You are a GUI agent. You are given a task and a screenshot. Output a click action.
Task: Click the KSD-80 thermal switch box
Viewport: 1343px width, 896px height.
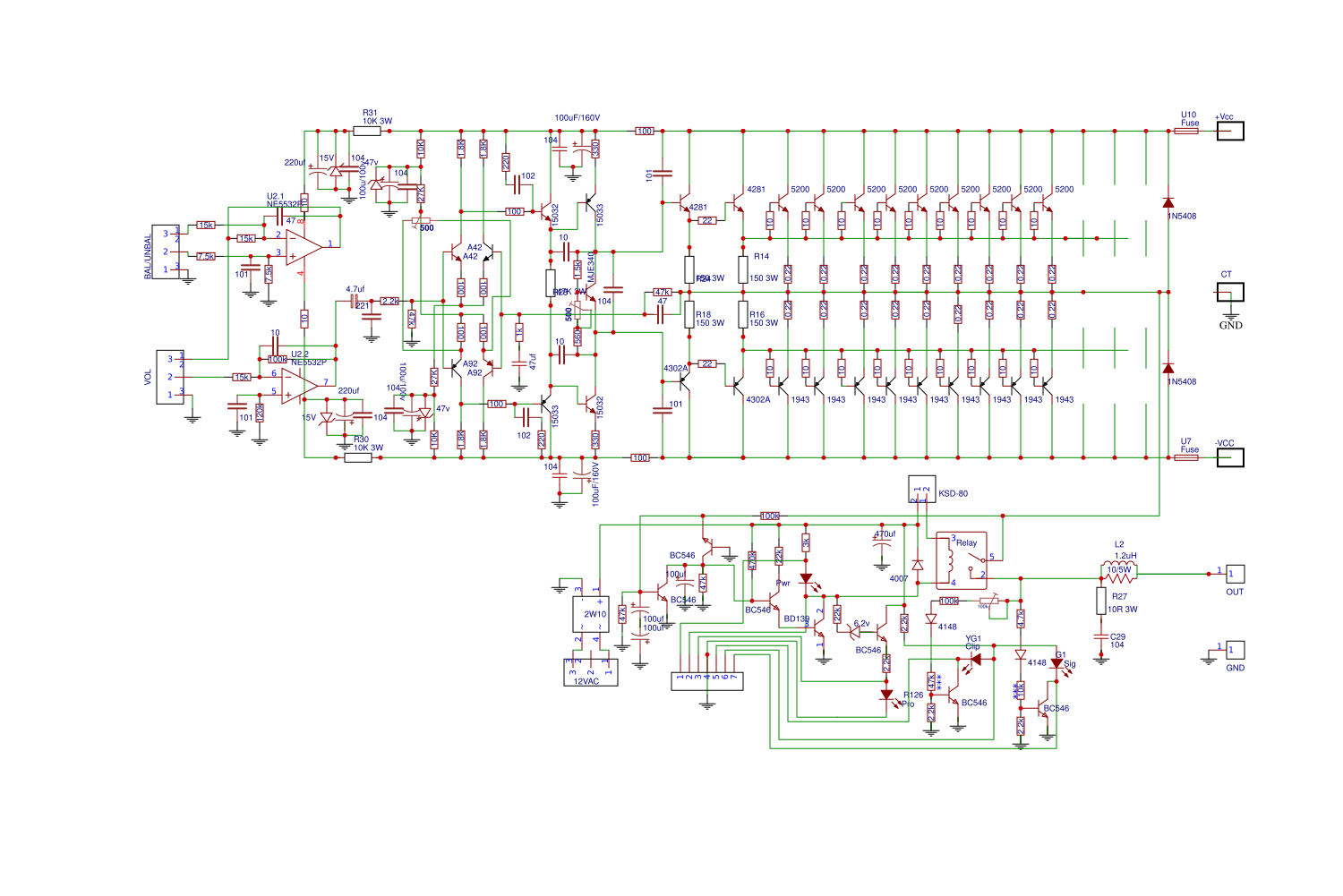tap(922, 489)
